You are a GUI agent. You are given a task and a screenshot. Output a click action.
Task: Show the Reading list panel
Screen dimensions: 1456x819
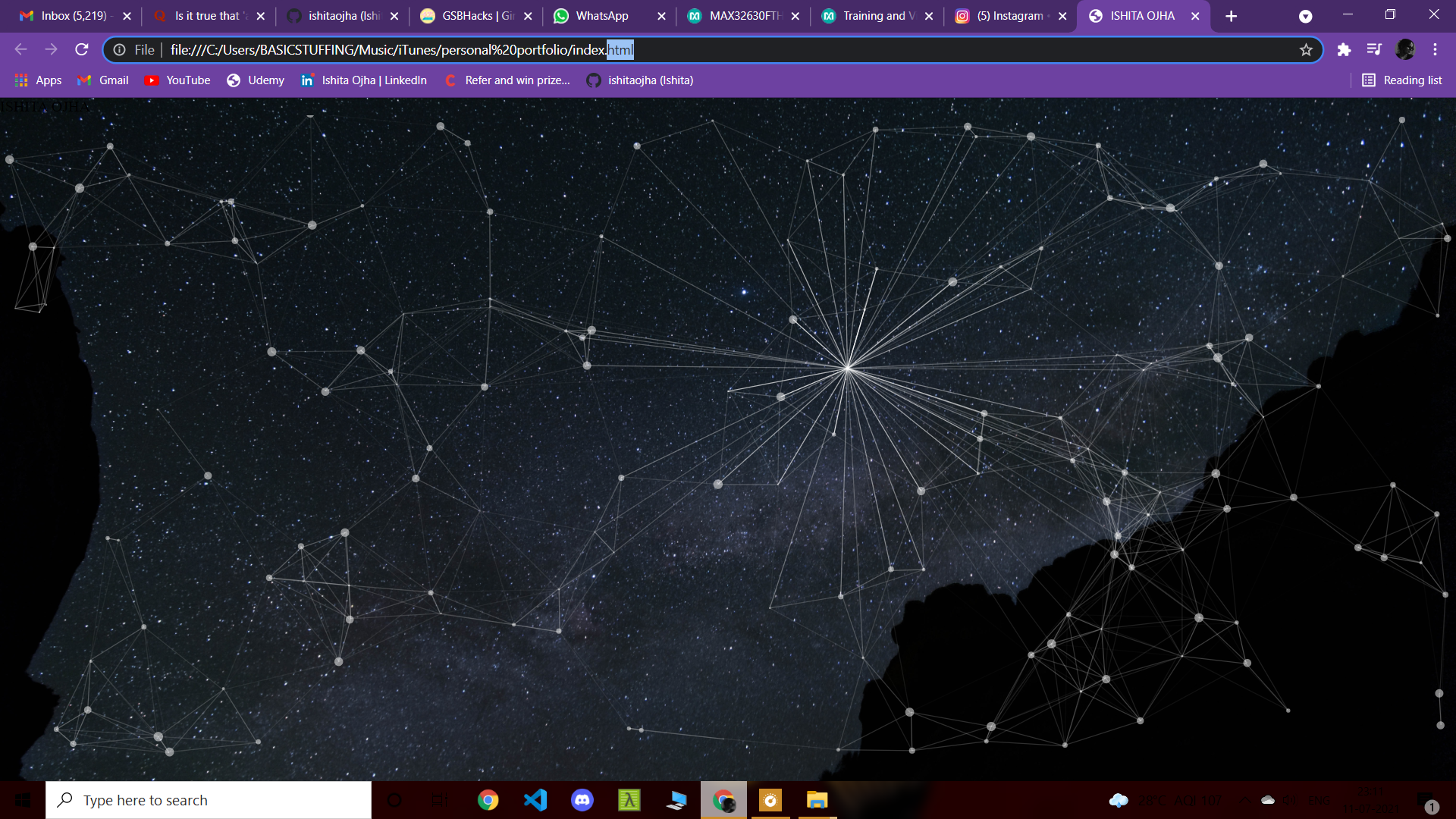[1401, 80]
